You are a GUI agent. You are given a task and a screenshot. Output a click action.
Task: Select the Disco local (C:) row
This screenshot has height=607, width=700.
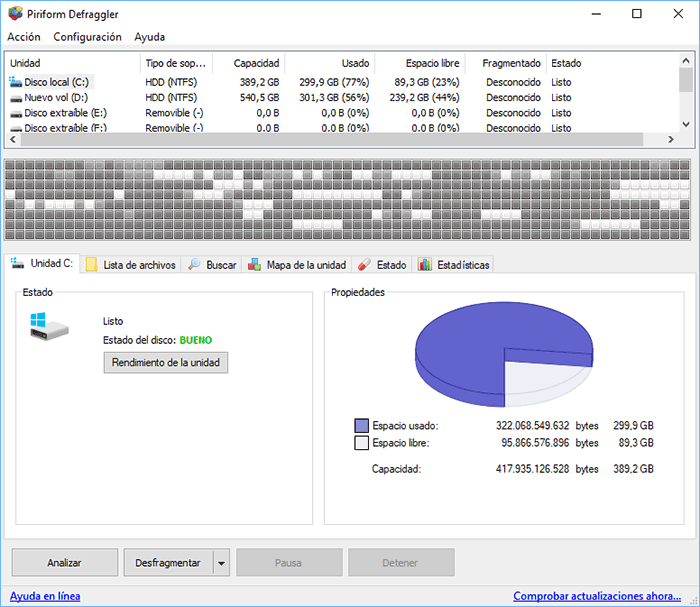click(343, 82)
